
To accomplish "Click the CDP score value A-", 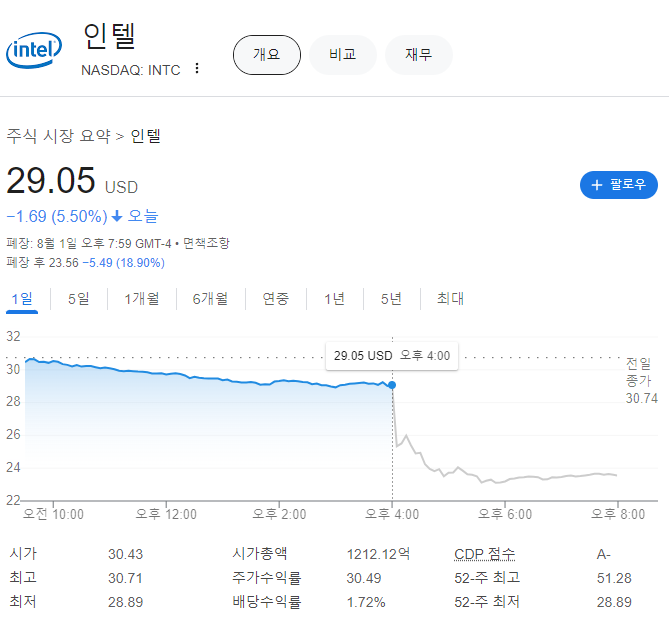I will coord(603,554).
